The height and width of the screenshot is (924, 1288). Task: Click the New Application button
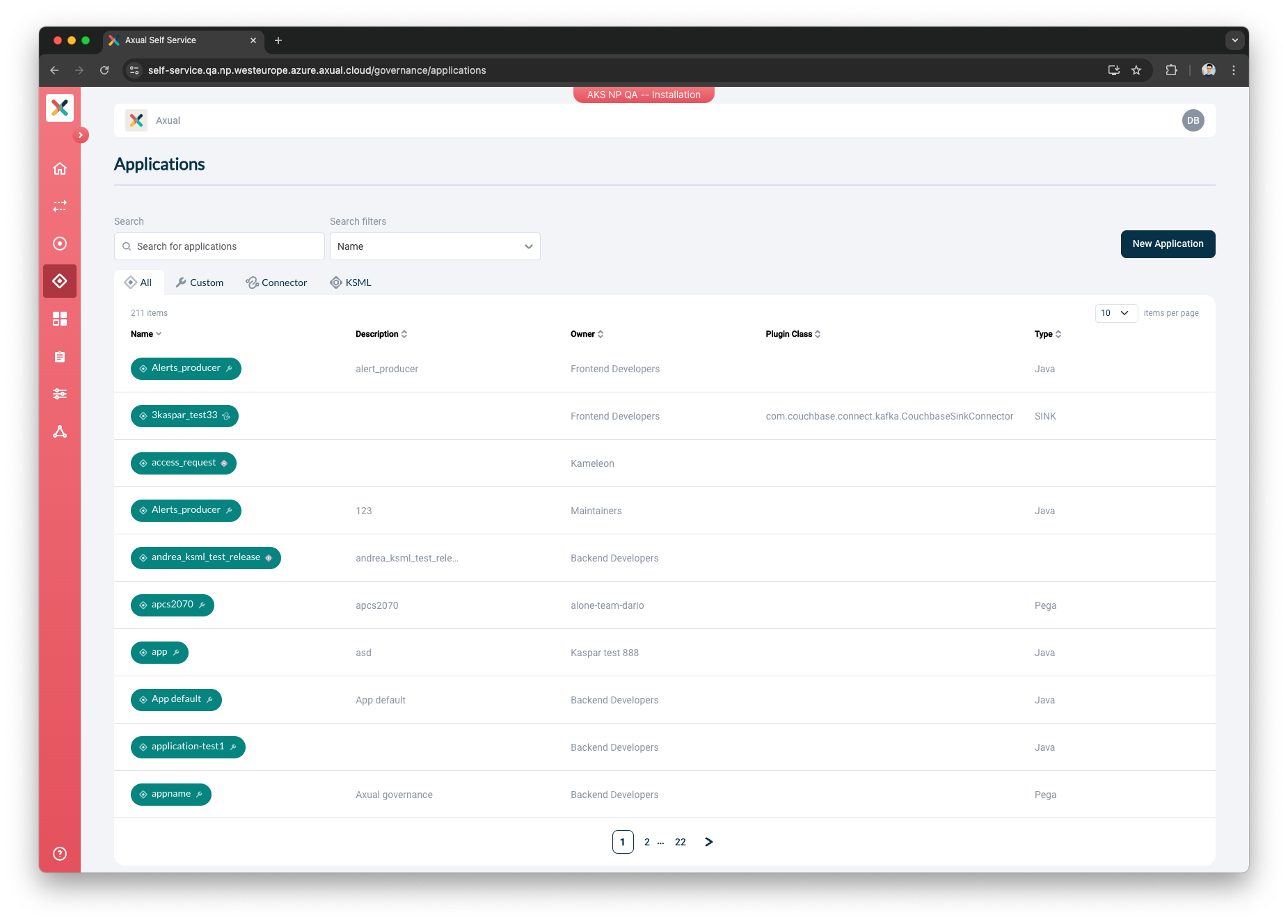pos(1168,244)
